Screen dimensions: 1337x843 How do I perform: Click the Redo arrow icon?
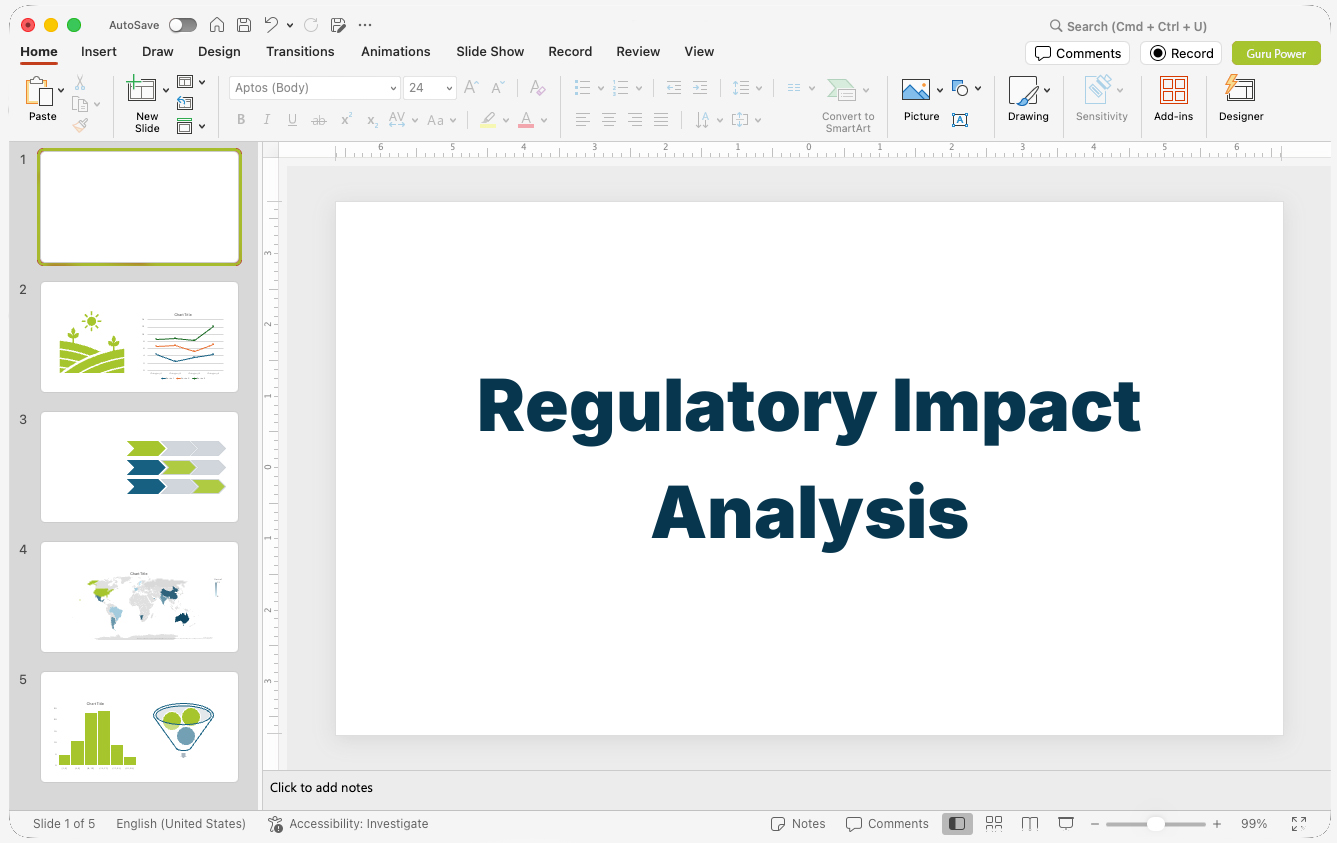click(x=310, y=25)
